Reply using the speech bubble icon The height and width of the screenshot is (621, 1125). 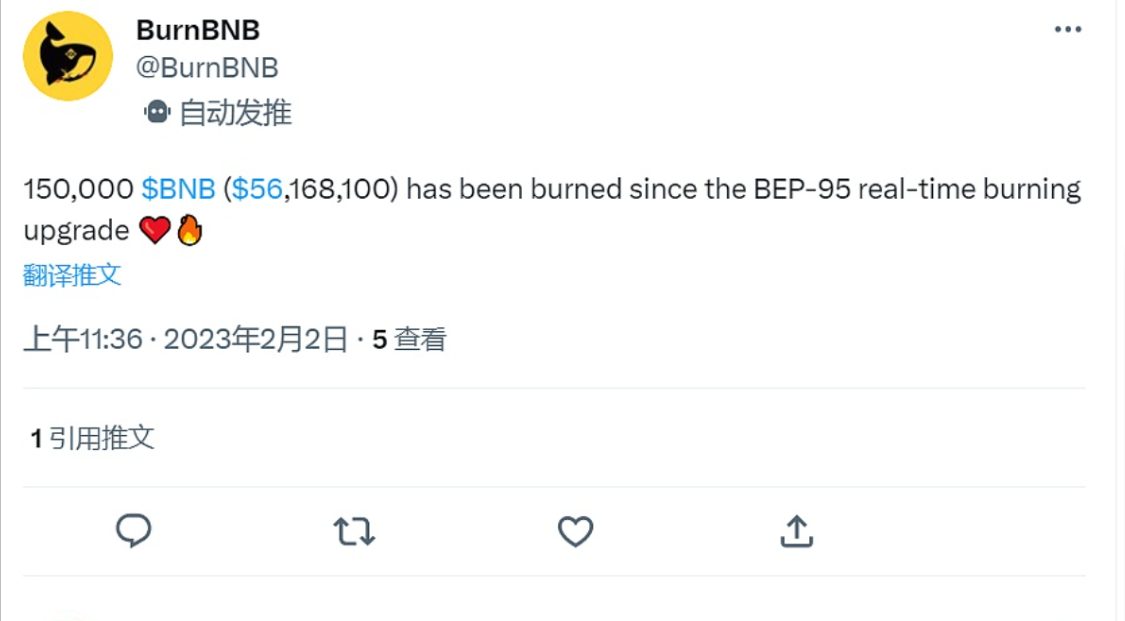click(x=133, y=531)
